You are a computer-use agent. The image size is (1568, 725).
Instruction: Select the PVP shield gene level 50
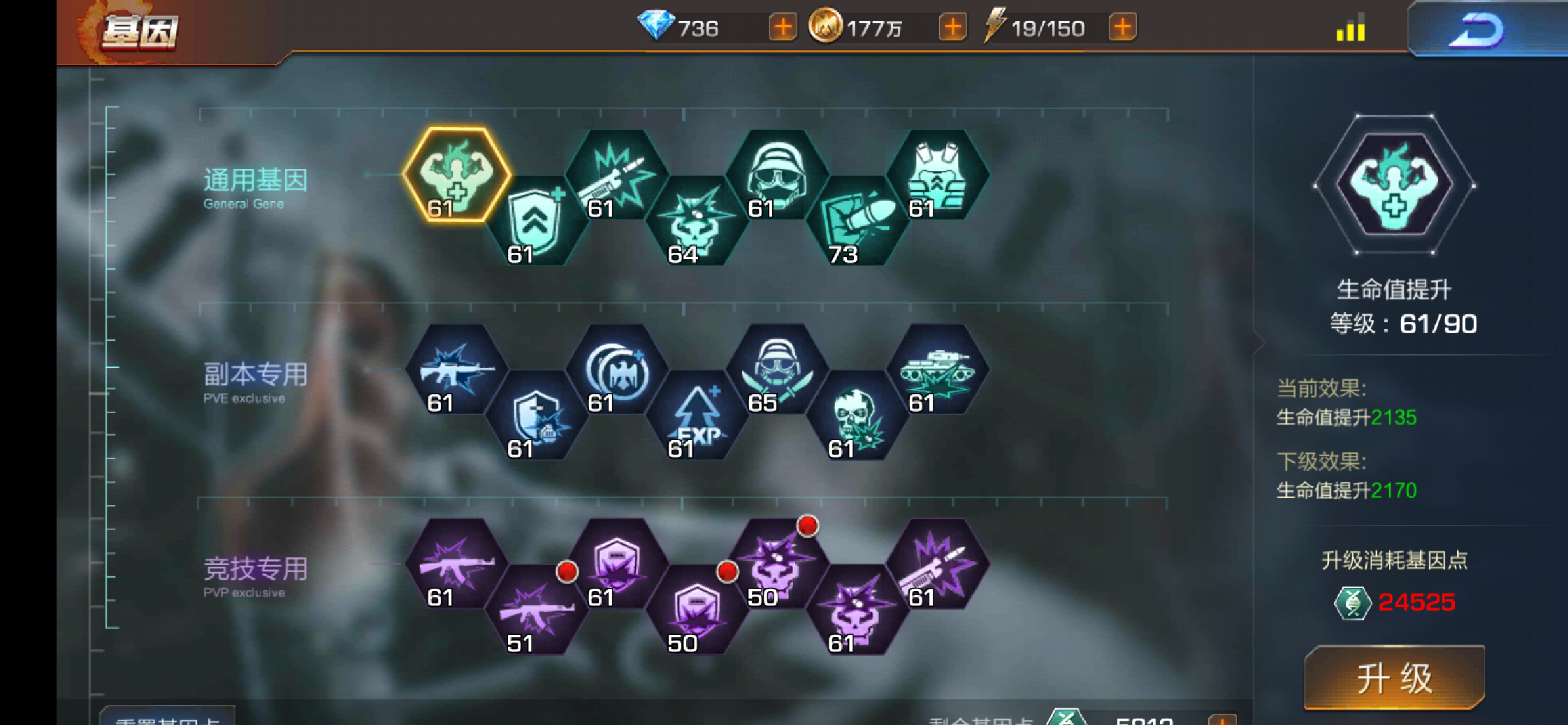[697, 609]
